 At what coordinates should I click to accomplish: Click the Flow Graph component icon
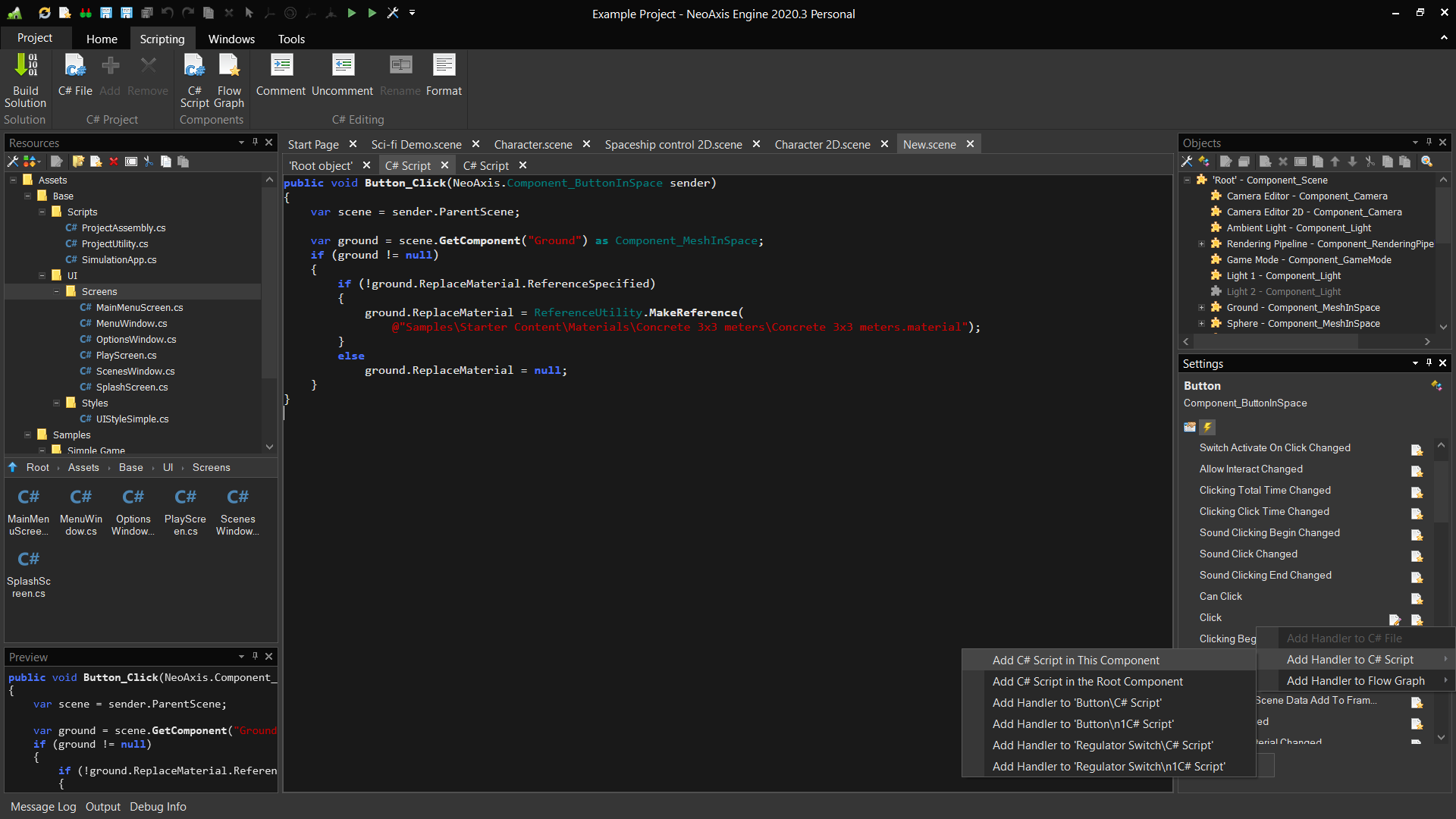click(228, 67)
